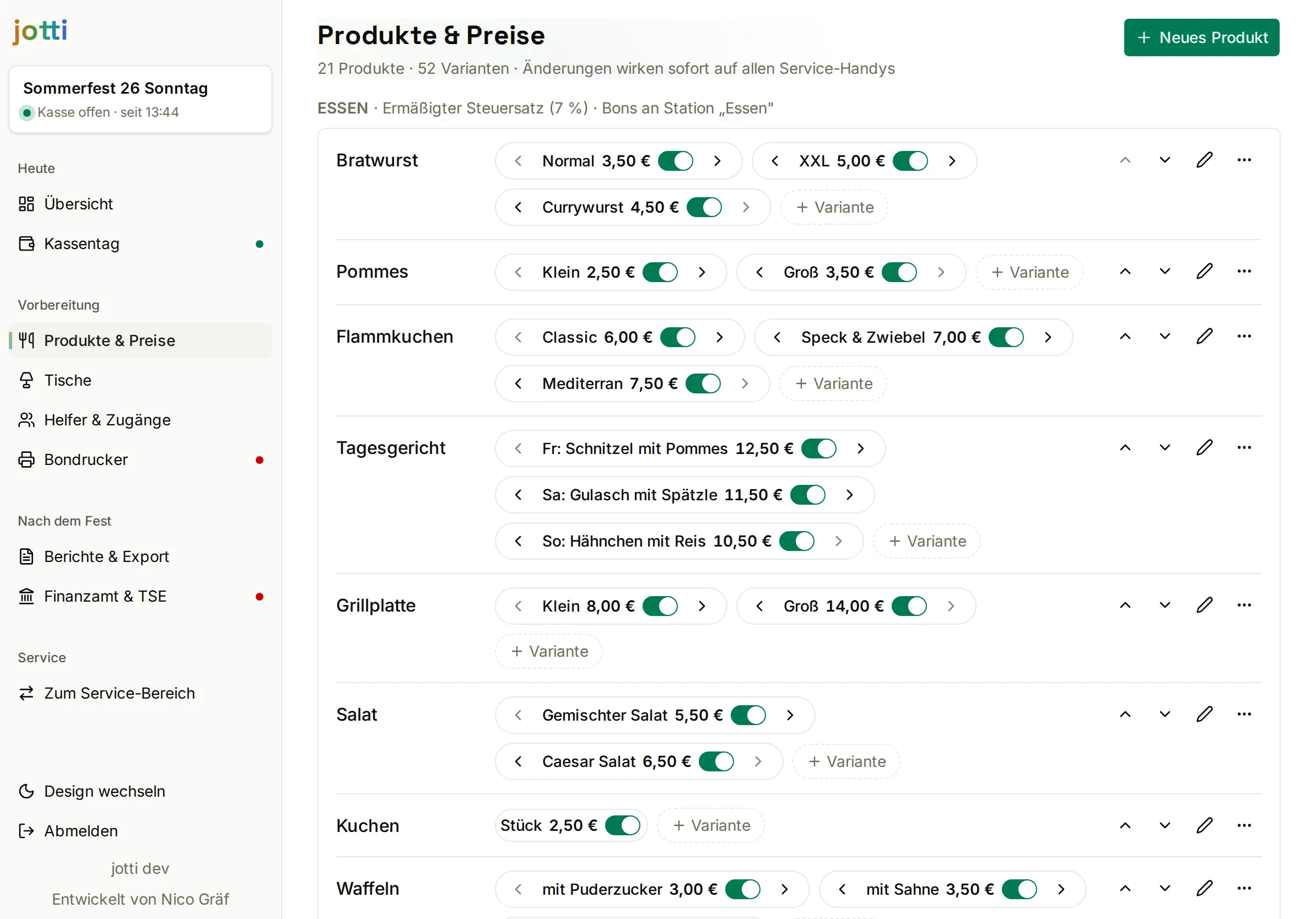Viewport: 1316px width, 919px height.
Task: Open more options menu for Pommes
Action: (x=1243, y=271)
